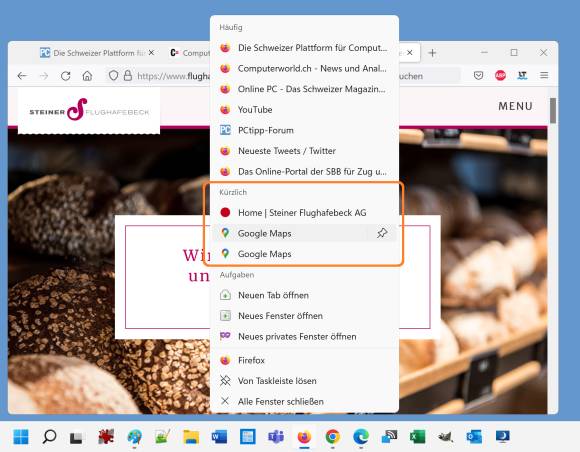Launch Outlook from taskbar
580x452 pixels.
coord(474,437)
